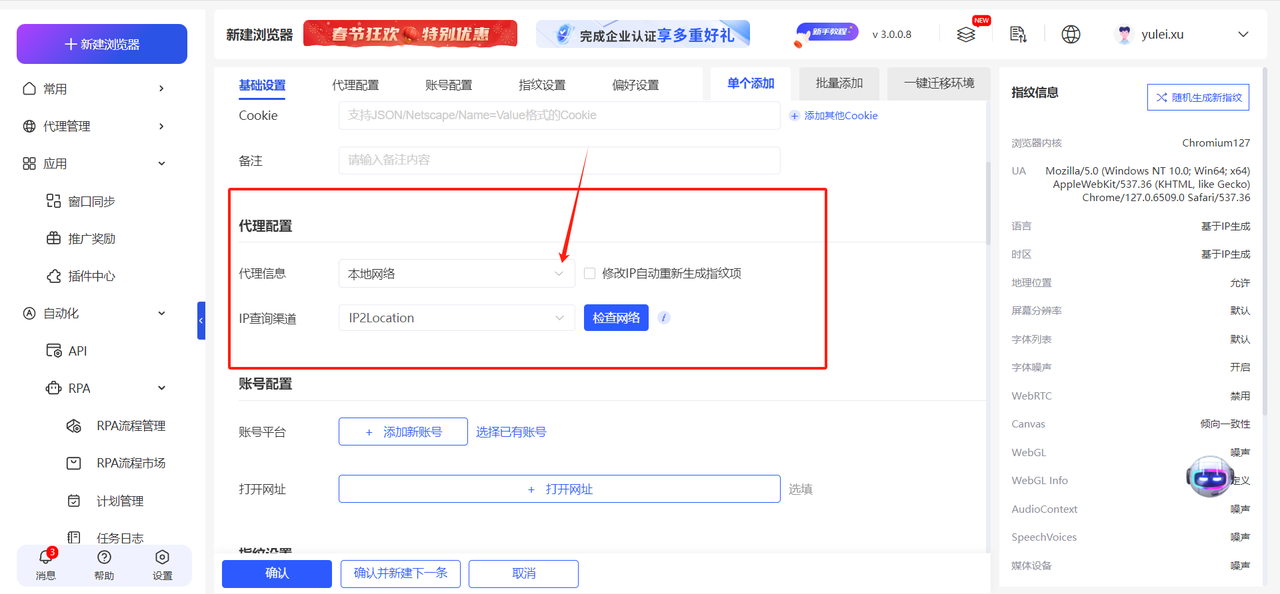Open the 帮助 help icon
Image resolution: width=1280 pixels, height=594 pixels.
pyautogui.click(x=103, y=563)
